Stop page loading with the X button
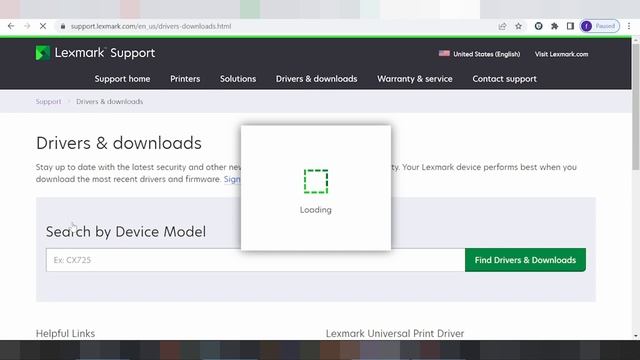Screen dimensions: 640x360 coord(43,26)
